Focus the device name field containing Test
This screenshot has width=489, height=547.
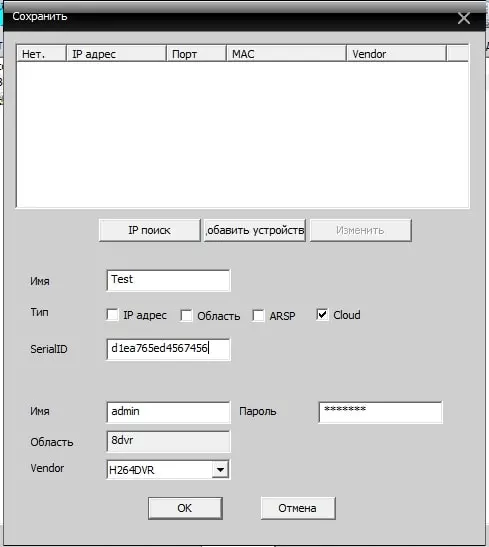coord(168,280)
